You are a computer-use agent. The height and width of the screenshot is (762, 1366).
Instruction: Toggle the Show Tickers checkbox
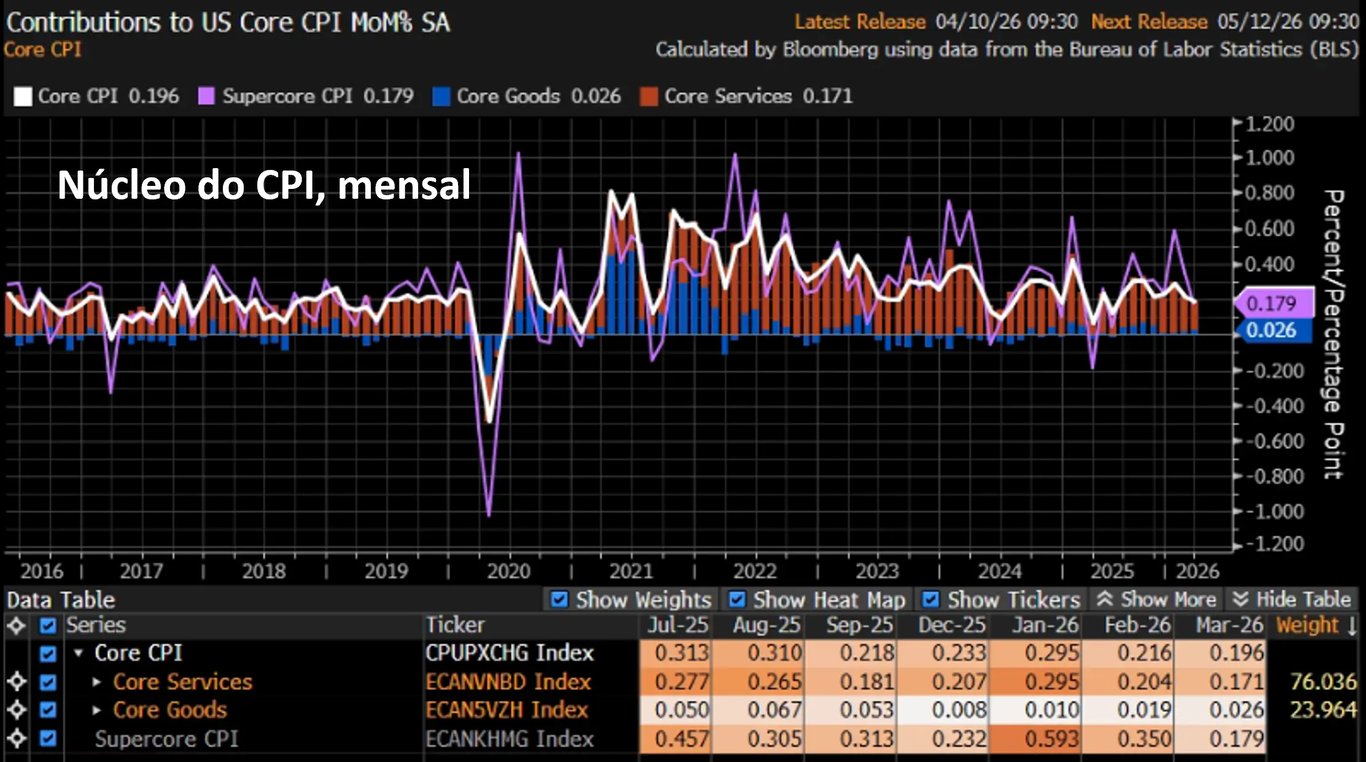point(931,600)
